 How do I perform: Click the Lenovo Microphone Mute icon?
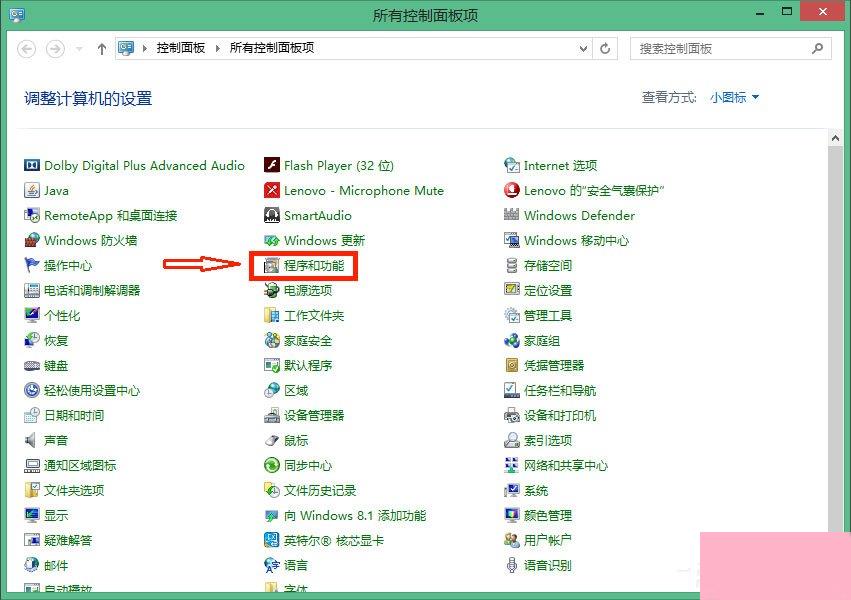click(x=271, y=190)
